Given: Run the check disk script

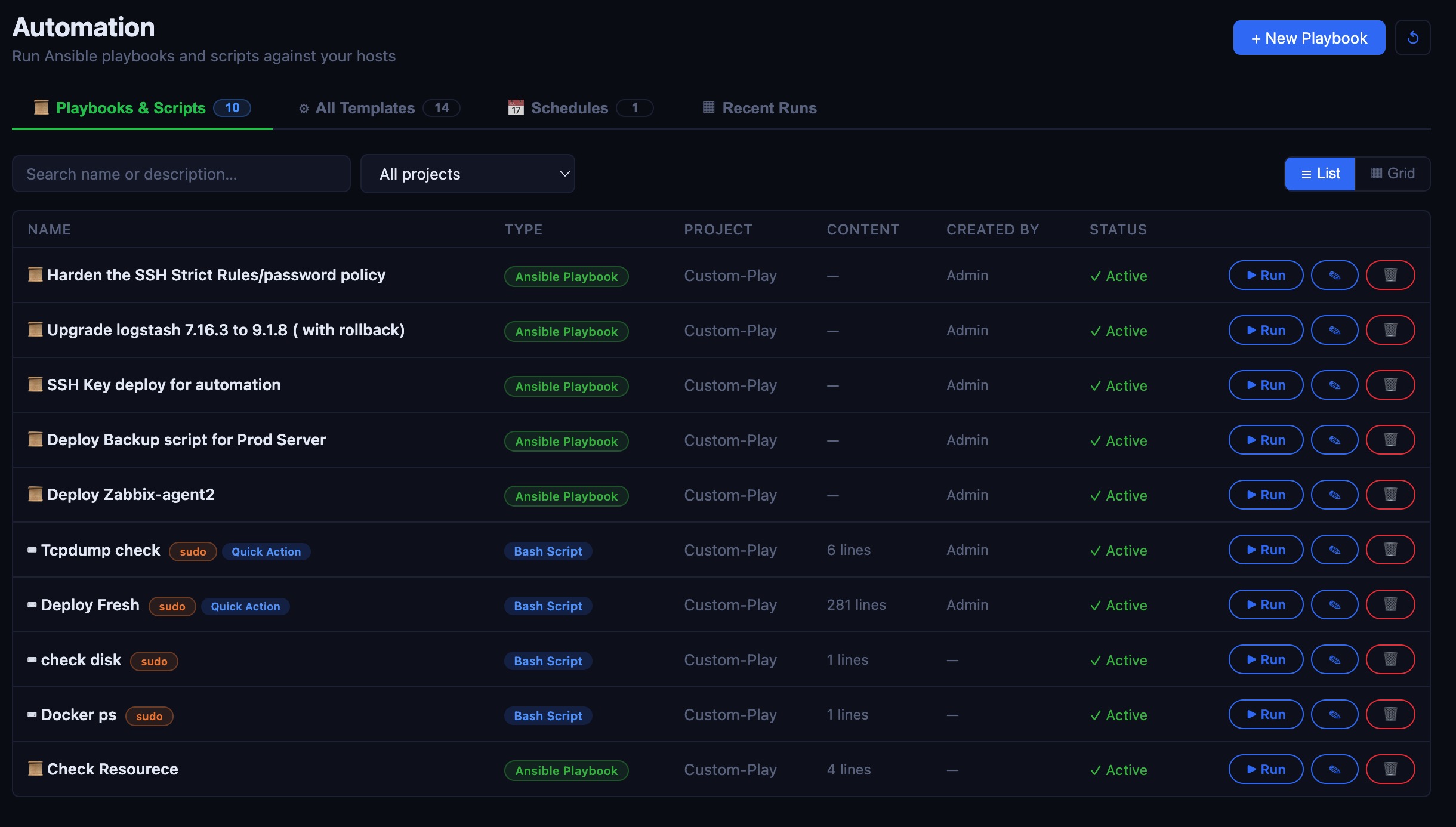Looking at the screenshot, I should point(1266,659).
